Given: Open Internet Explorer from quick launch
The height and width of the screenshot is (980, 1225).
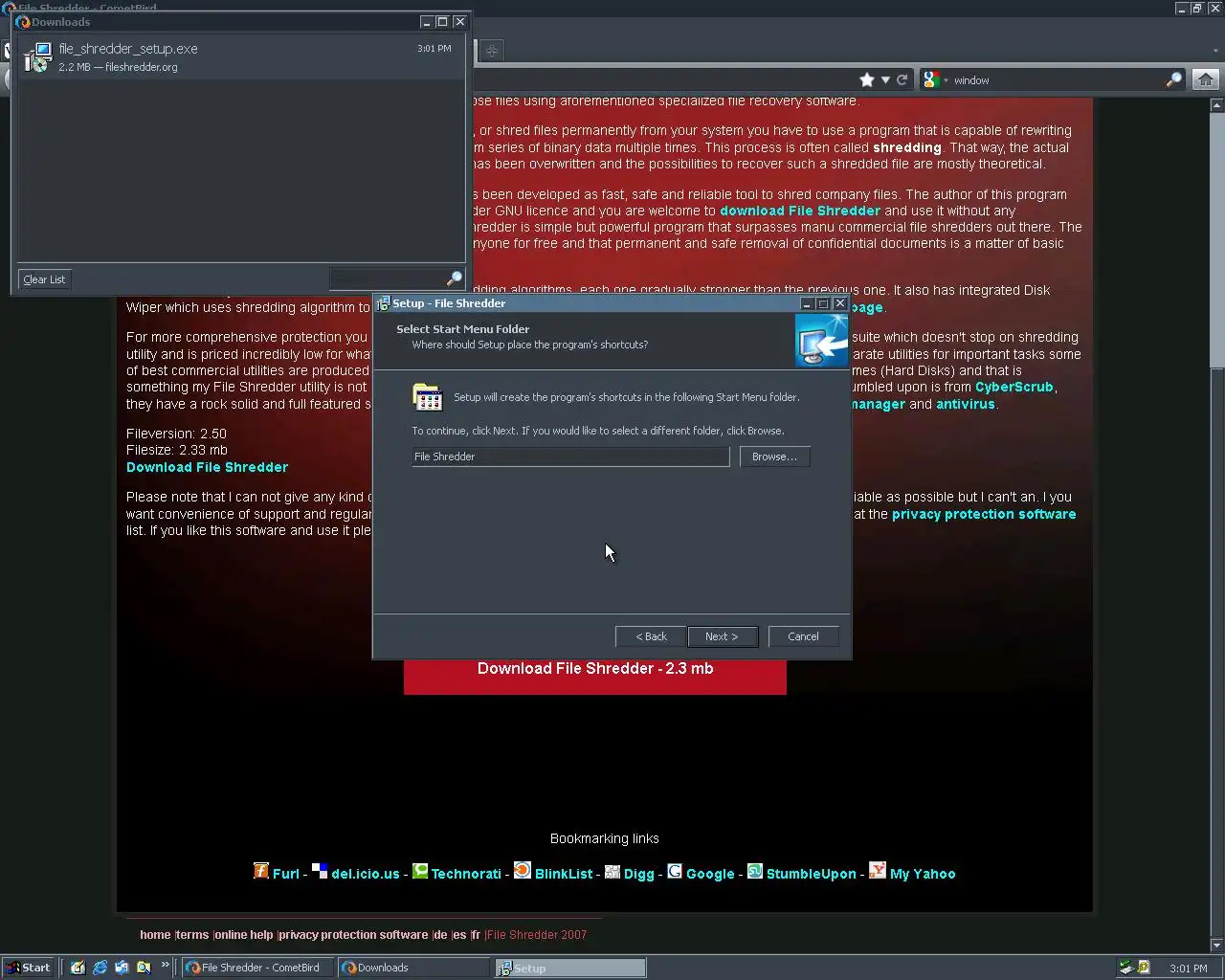Looking at the screenshot, I should tap(100, 968).
